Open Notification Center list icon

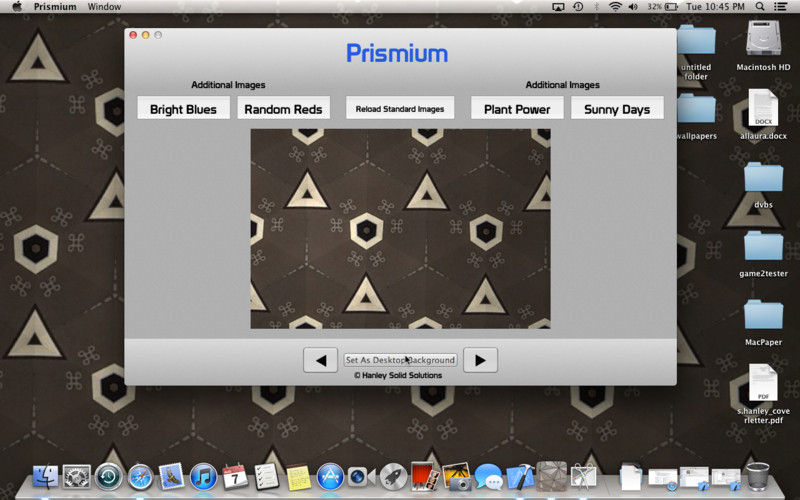780,7
